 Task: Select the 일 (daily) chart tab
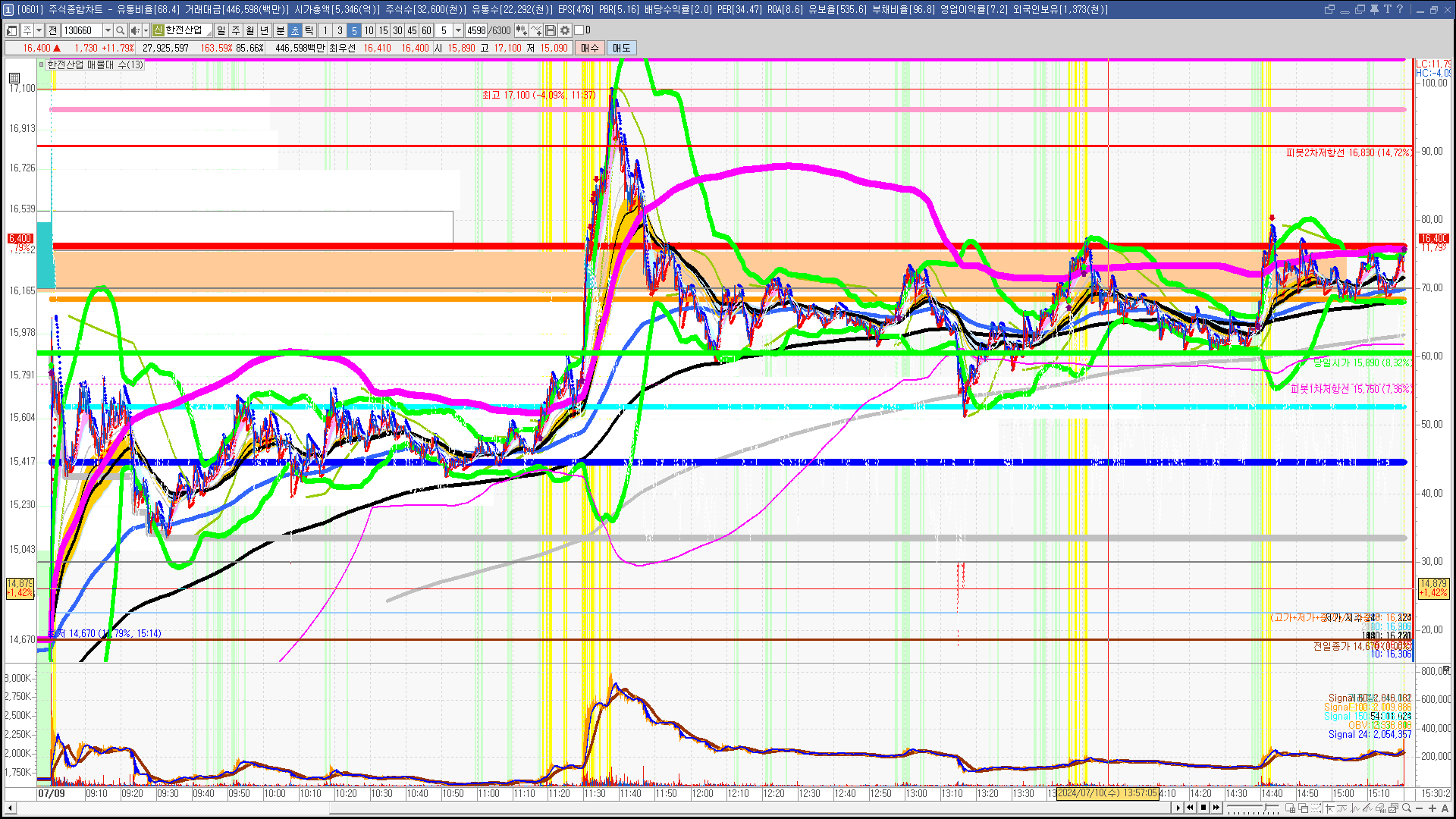[x=221, y=30]
